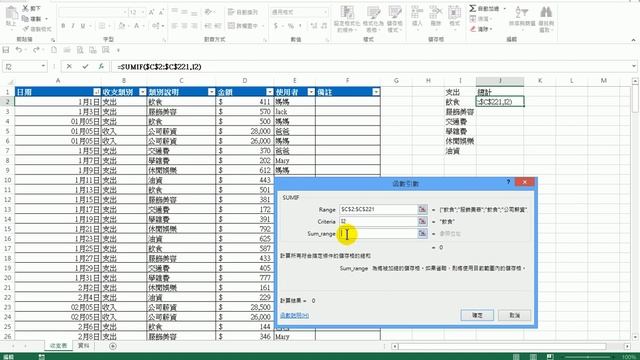Click the percent style icon
This screenshot has width=640, height=360.
pyautogui.click(x=291, y=26)
